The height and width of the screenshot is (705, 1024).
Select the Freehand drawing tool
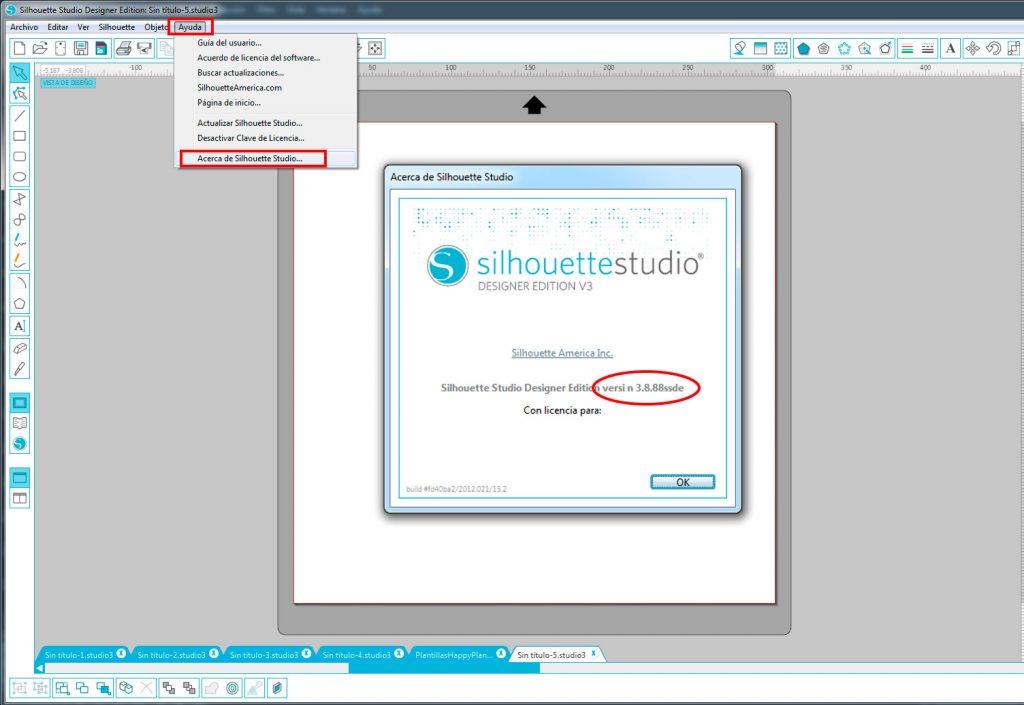pos(20,240)
